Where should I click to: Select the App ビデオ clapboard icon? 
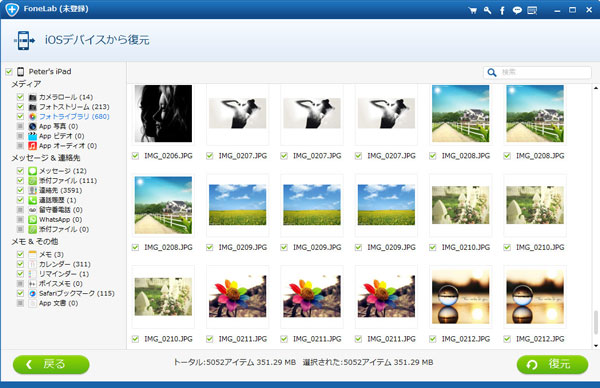pyautogui.click(x=33, y=136)
